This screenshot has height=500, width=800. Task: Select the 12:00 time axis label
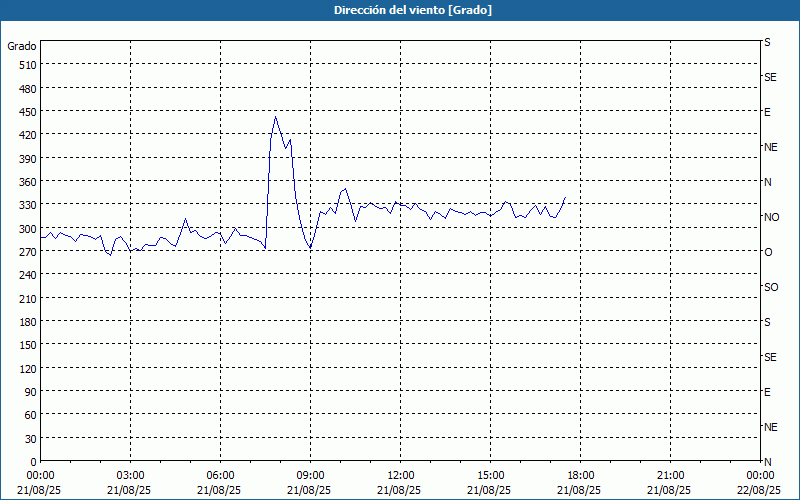click(x=401, y=476)
